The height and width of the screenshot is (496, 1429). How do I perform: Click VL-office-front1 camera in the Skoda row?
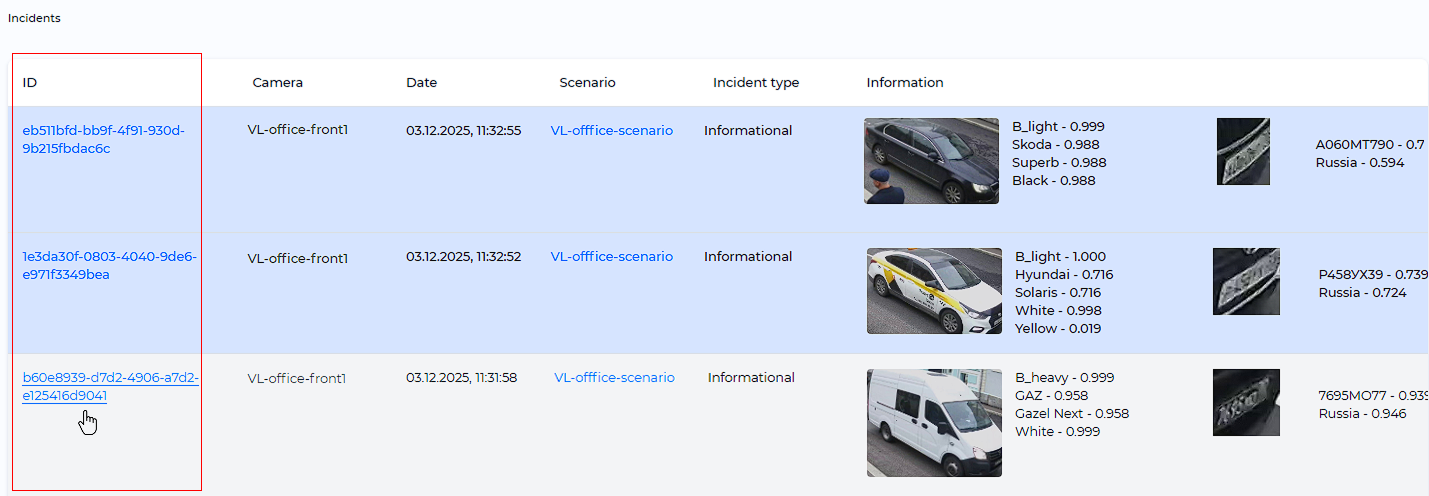coord(298,129)
